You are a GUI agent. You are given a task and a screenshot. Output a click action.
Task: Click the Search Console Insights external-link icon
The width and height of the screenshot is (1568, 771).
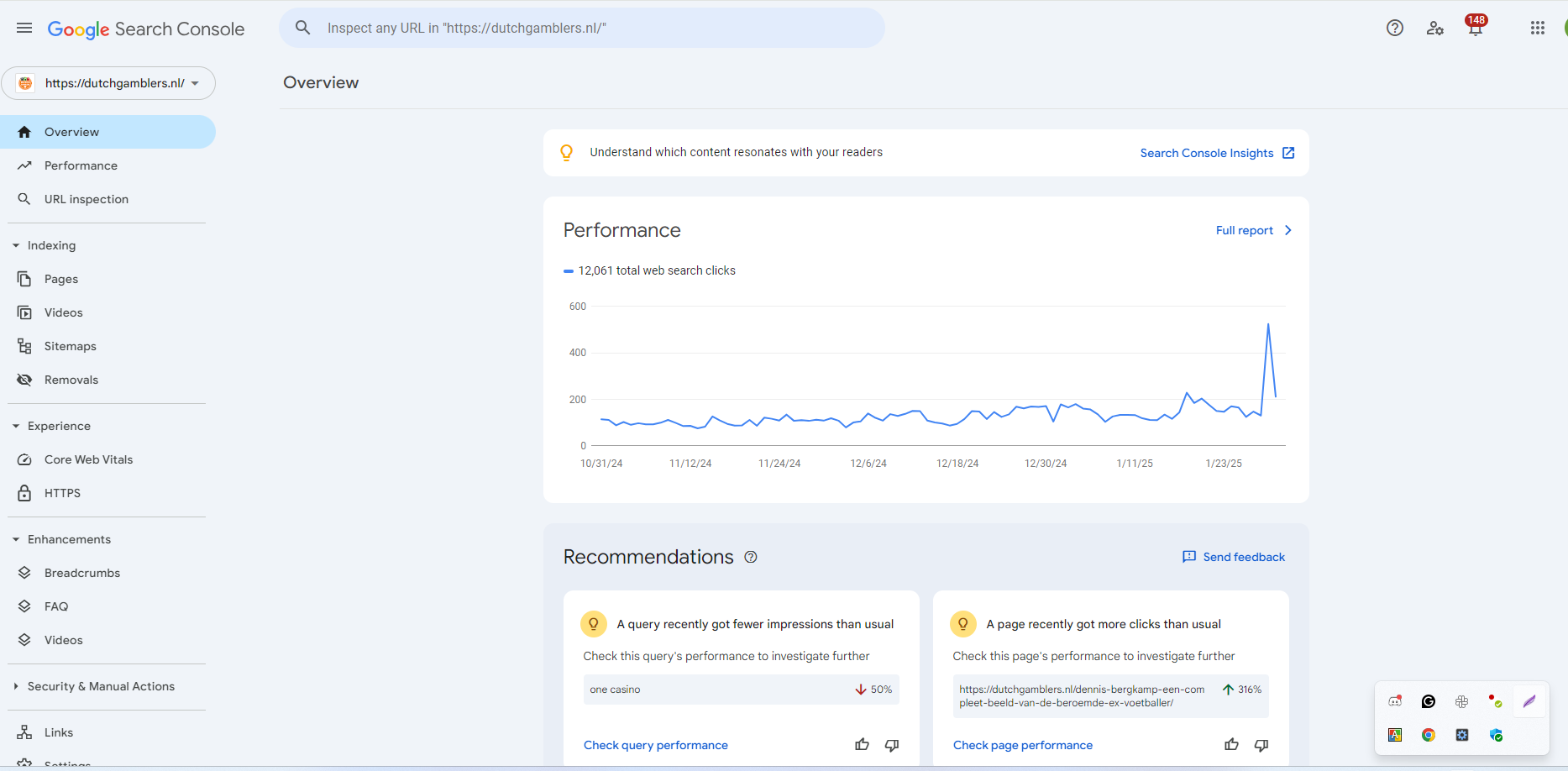[x=1288, y=153]
